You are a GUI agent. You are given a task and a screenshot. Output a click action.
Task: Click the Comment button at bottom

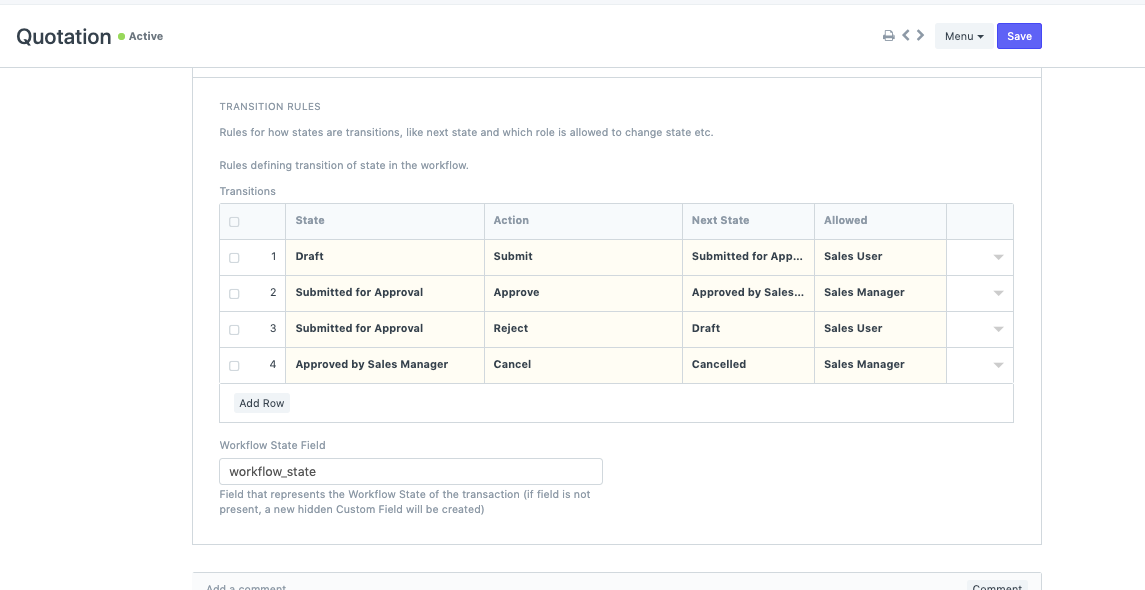pyautogui.click(x=997, y=586)
